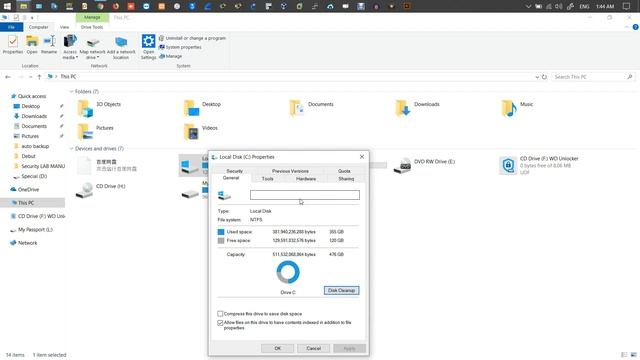Click auto backup in the navigation pane
640x360 pixels.
point(35,146)
